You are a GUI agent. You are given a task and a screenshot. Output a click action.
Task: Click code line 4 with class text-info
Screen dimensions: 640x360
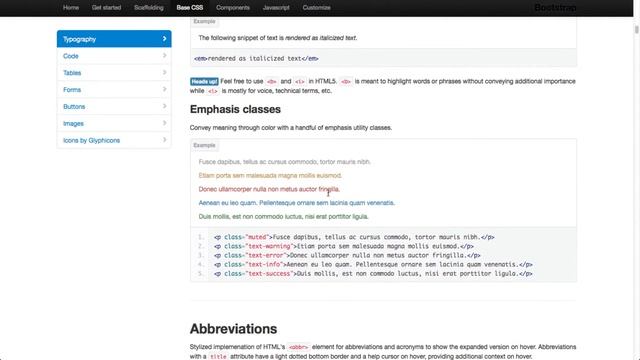click(373, 264)
